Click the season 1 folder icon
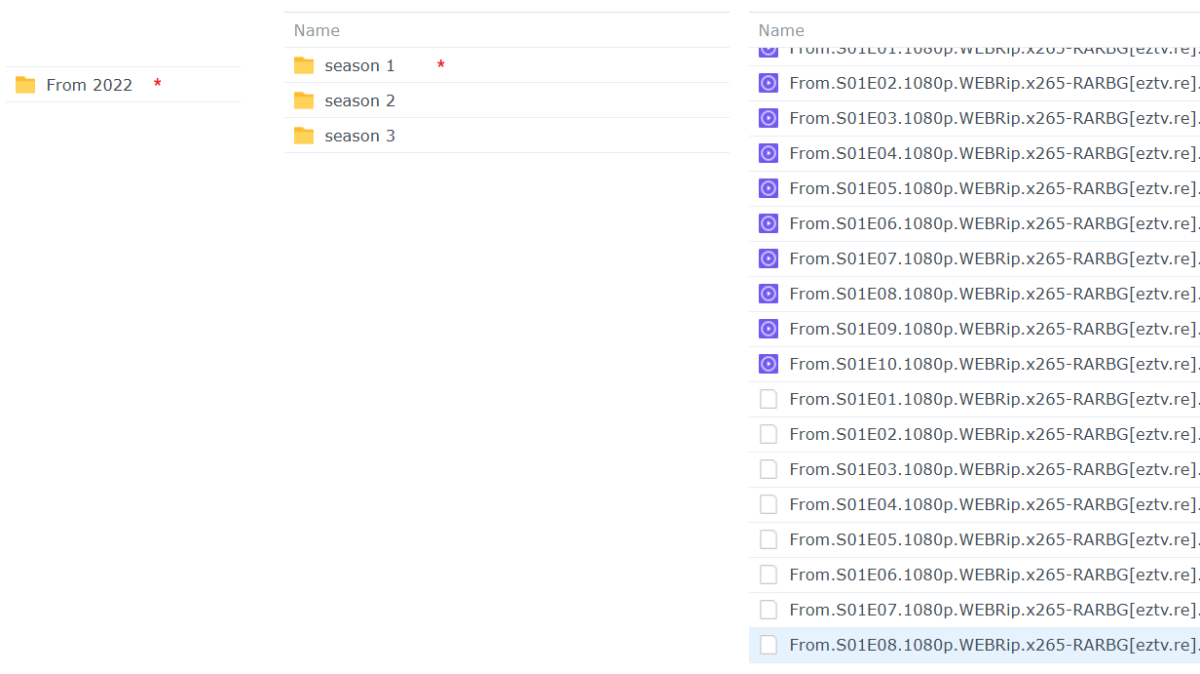Screen dimensions: 1200x674 tap(304, 65)
